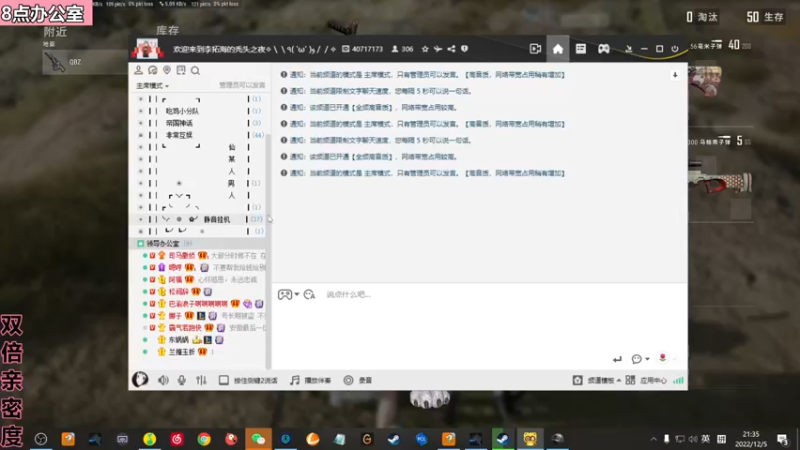The height and width of the screenshot is (450, 800).
Task: Open the 主席模式 mode dropdown
Action: coord(153,85)
